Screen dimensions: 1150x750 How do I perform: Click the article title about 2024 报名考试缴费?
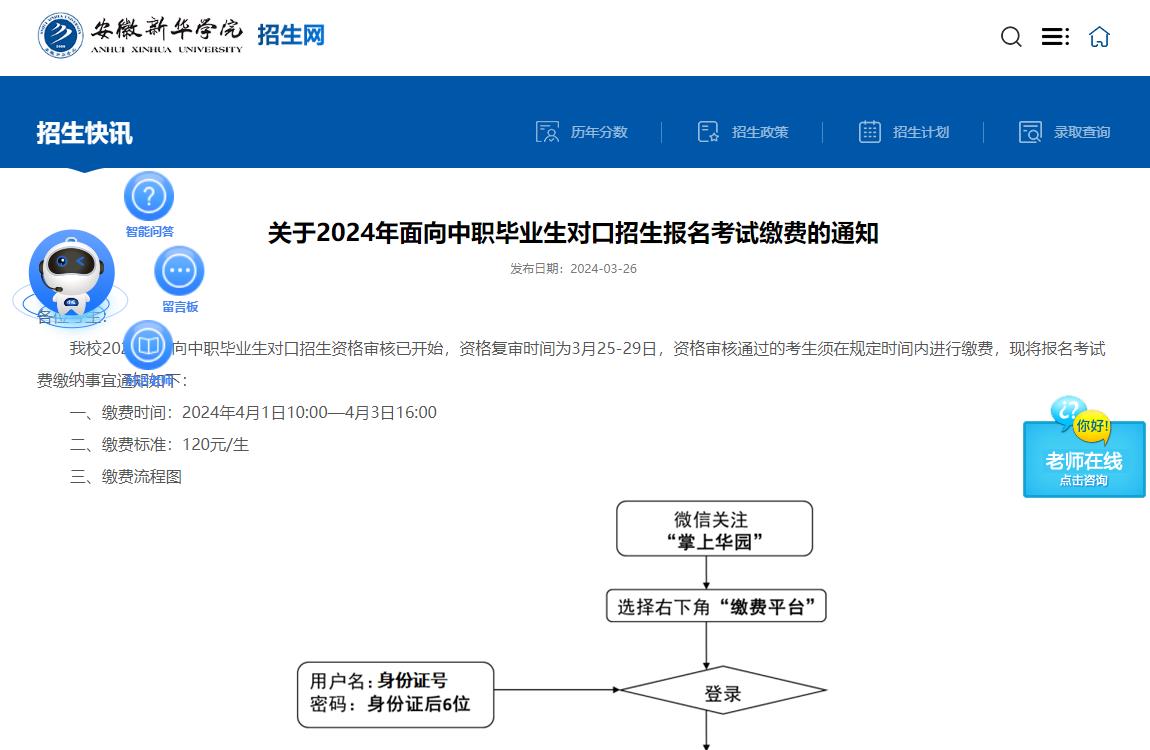click(x=573, y=233)
